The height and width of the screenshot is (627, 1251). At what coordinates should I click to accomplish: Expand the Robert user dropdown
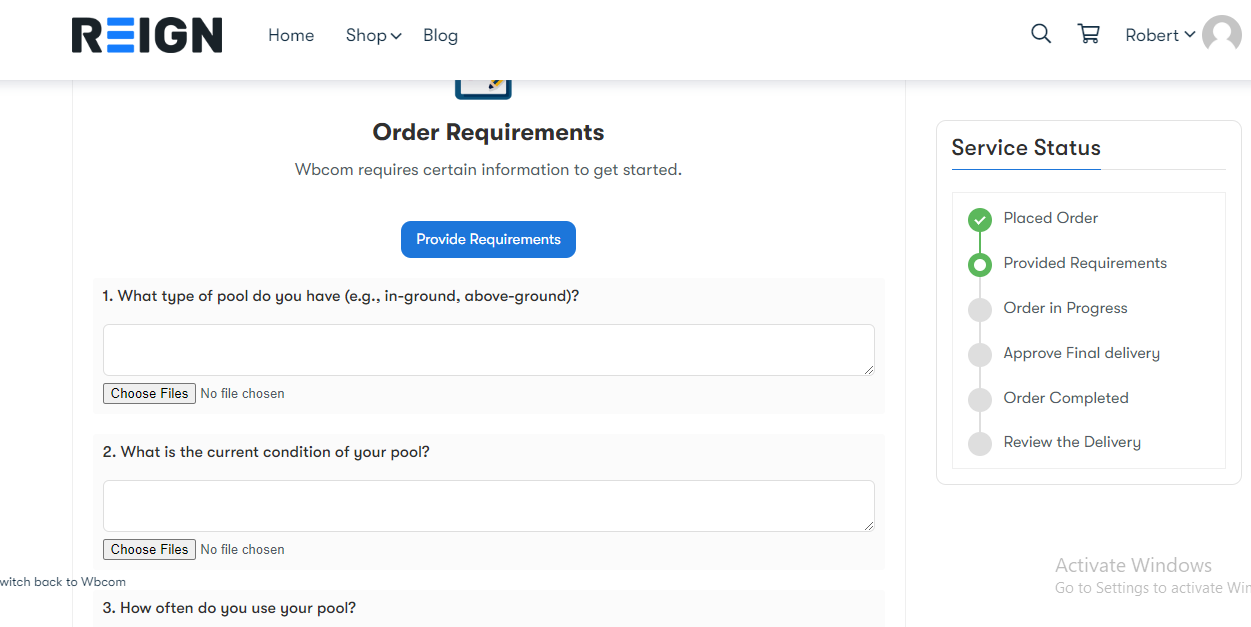[1160, 35]
